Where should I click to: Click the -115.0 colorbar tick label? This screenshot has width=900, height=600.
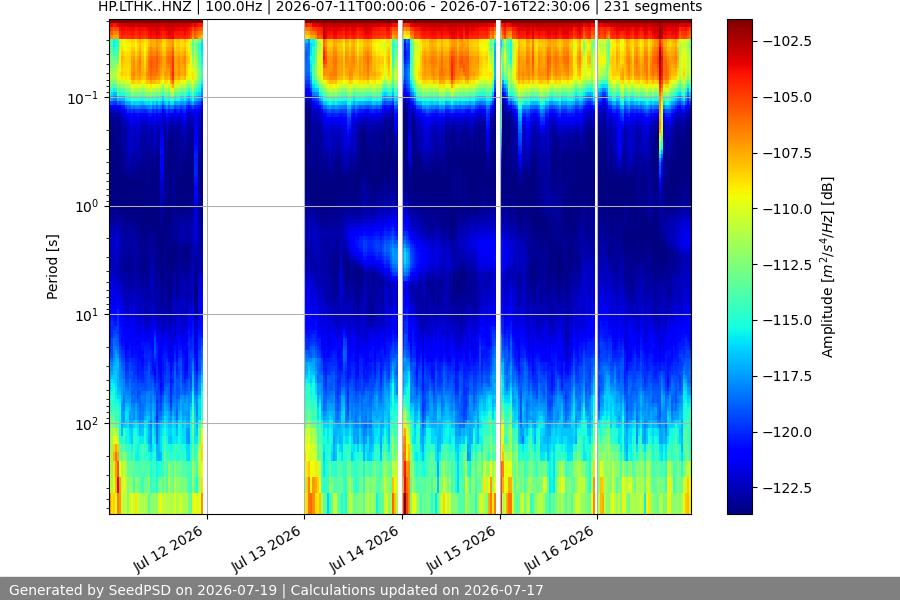click(788, 320)
